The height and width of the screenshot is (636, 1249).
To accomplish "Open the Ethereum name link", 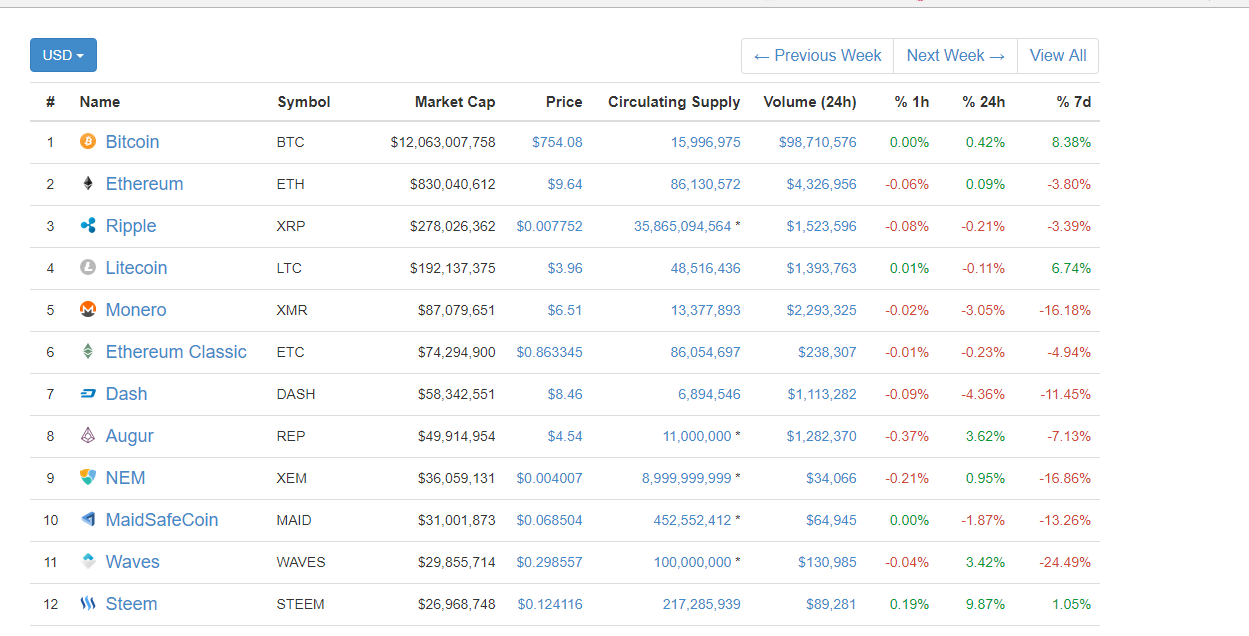I will [145, 184].
